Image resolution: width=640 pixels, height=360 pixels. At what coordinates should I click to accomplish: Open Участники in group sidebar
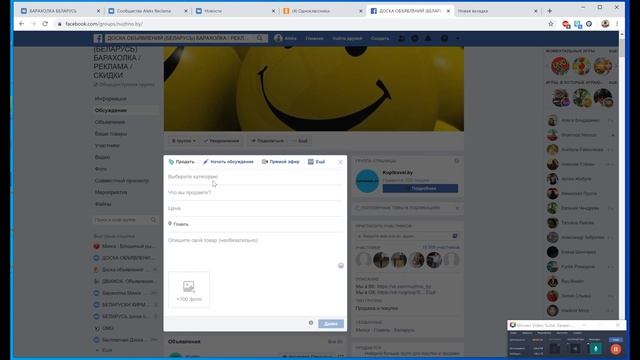tap(107, 145)
